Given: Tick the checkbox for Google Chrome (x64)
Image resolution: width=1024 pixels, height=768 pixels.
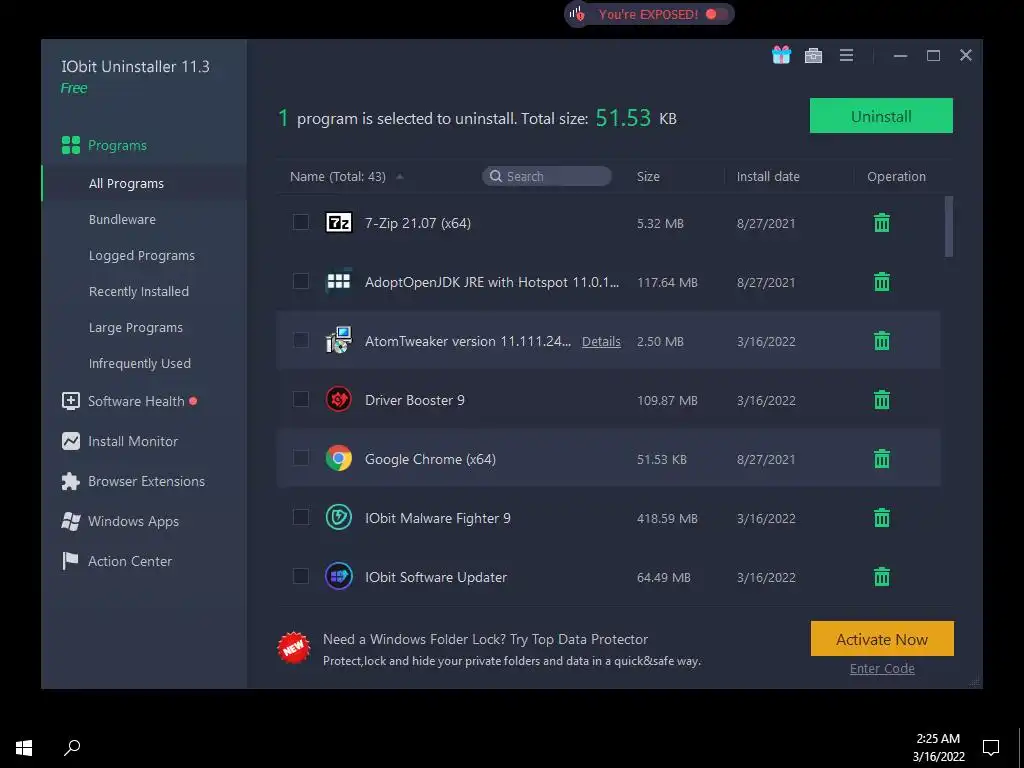Looking at the screenshot, I should click(x=300, y=458).
